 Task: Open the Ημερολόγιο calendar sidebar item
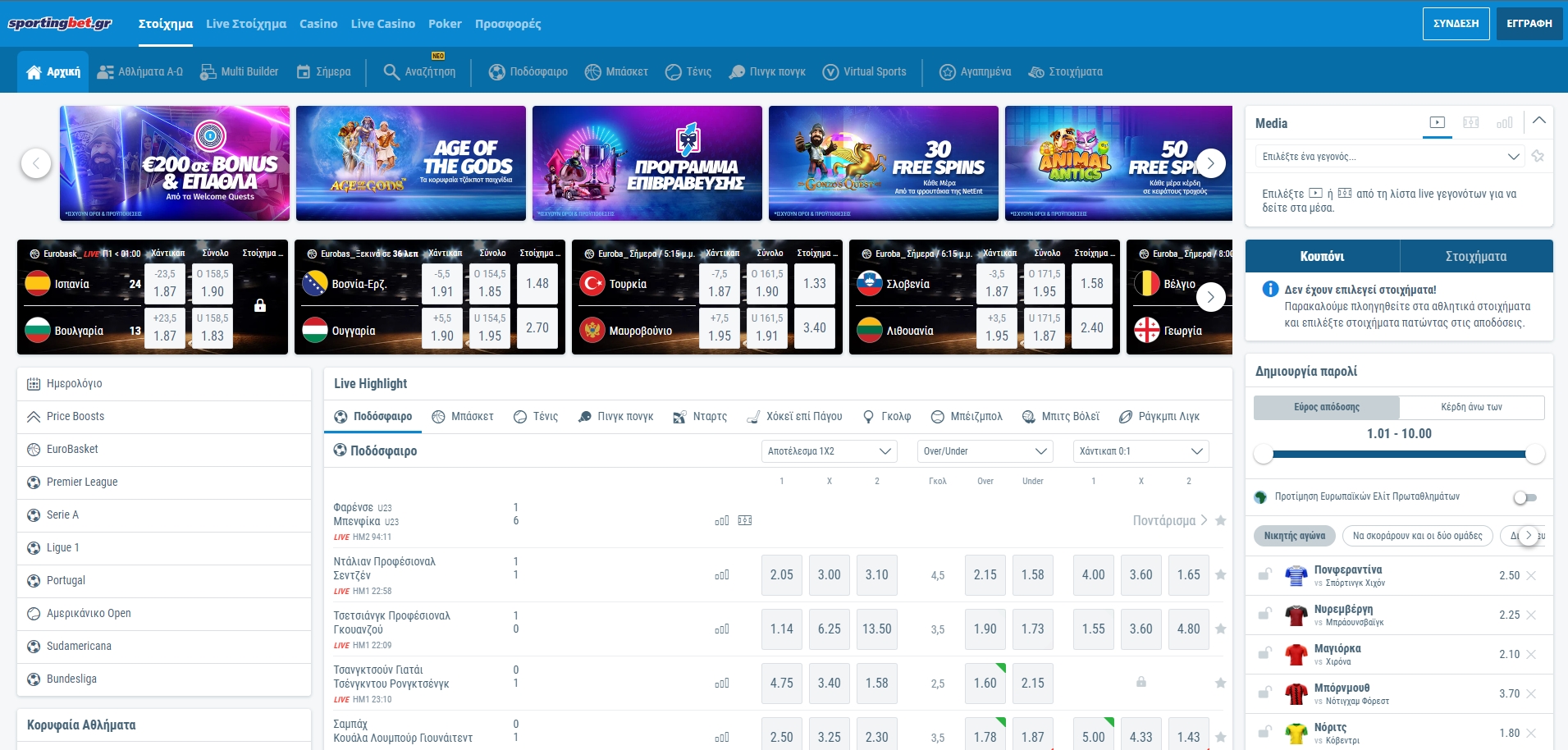164,384
